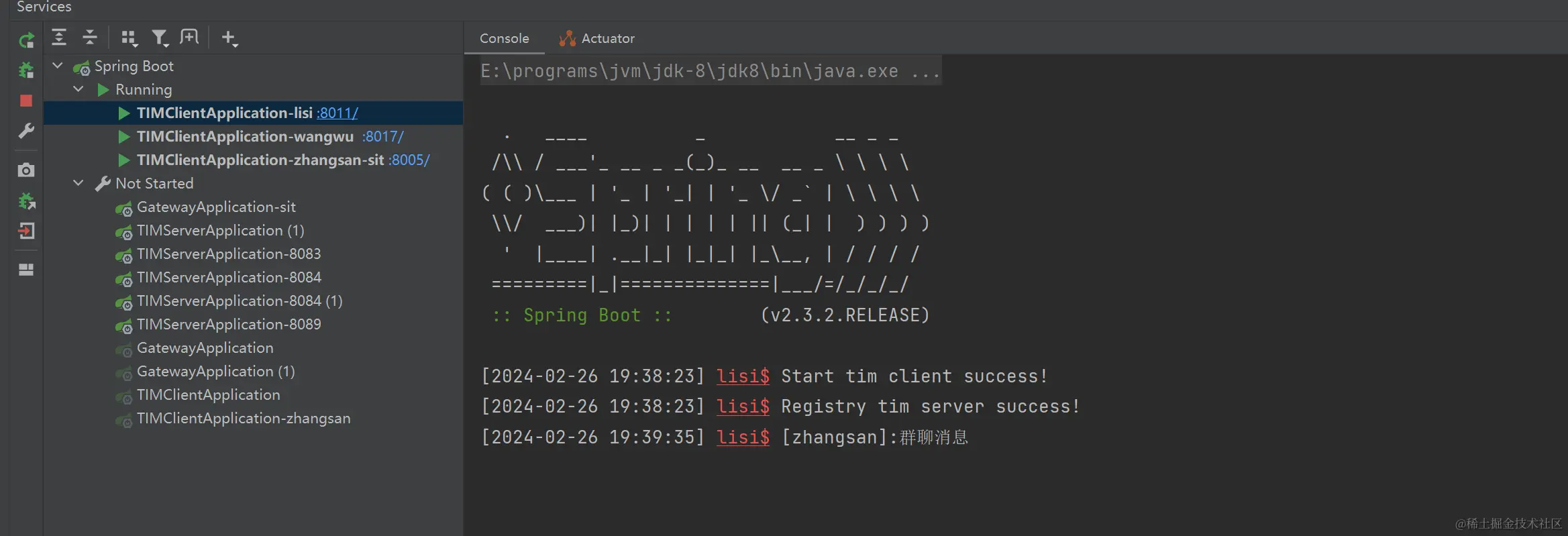Screen dimensions: 1568x536
Task: Click the camera thread dump icon
Action: (26, 170)
